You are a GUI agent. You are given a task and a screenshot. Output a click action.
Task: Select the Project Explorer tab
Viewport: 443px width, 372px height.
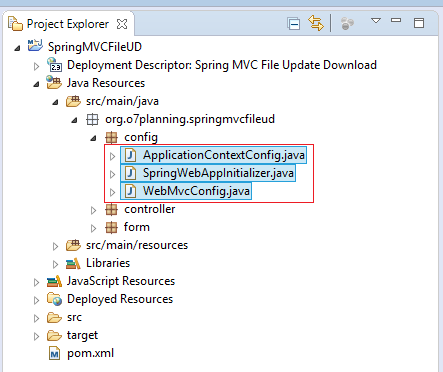coord(68,24)
